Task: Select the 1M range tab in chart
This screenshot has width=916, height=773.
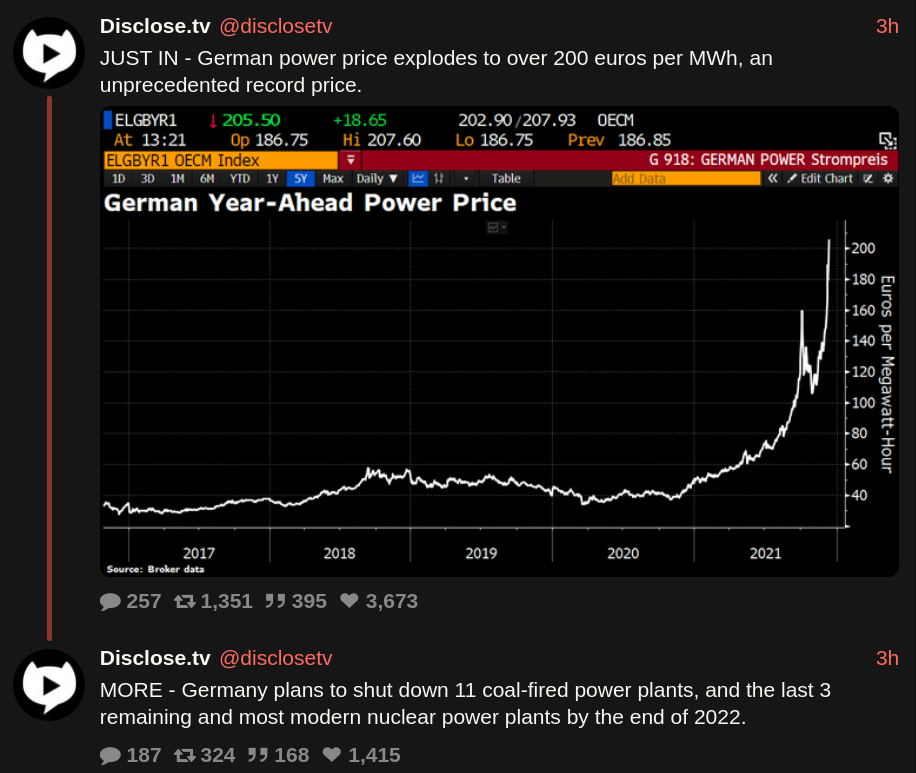Action: point(177,179)
